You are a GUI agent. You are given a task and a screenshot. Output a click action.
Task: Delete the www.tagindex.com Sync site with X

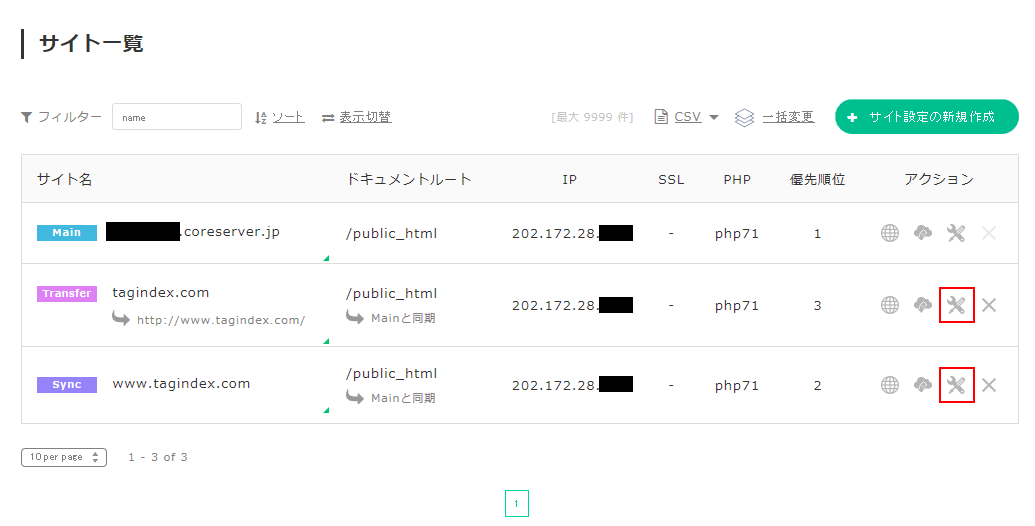click(989, 385)
